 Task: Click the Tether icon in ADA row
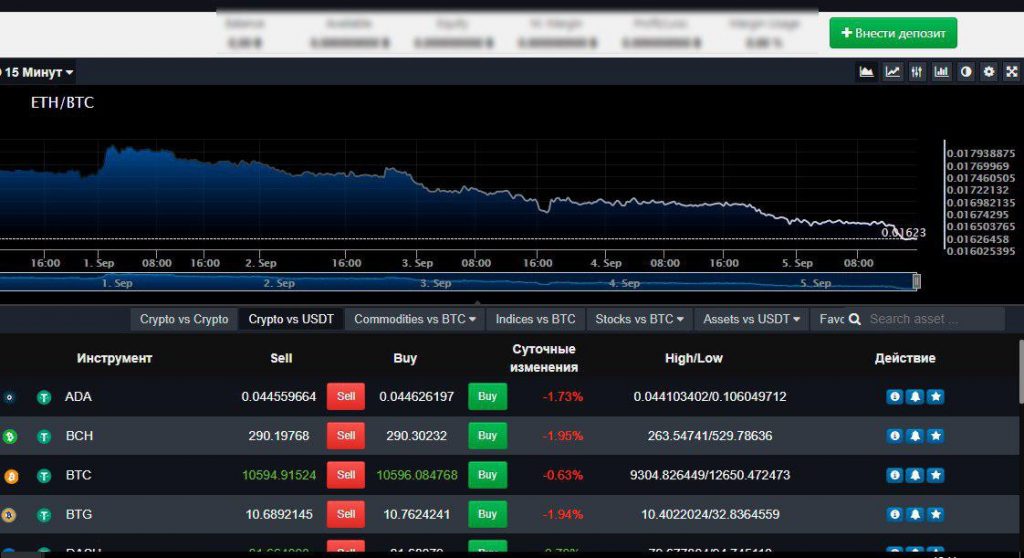click(44, 397)
